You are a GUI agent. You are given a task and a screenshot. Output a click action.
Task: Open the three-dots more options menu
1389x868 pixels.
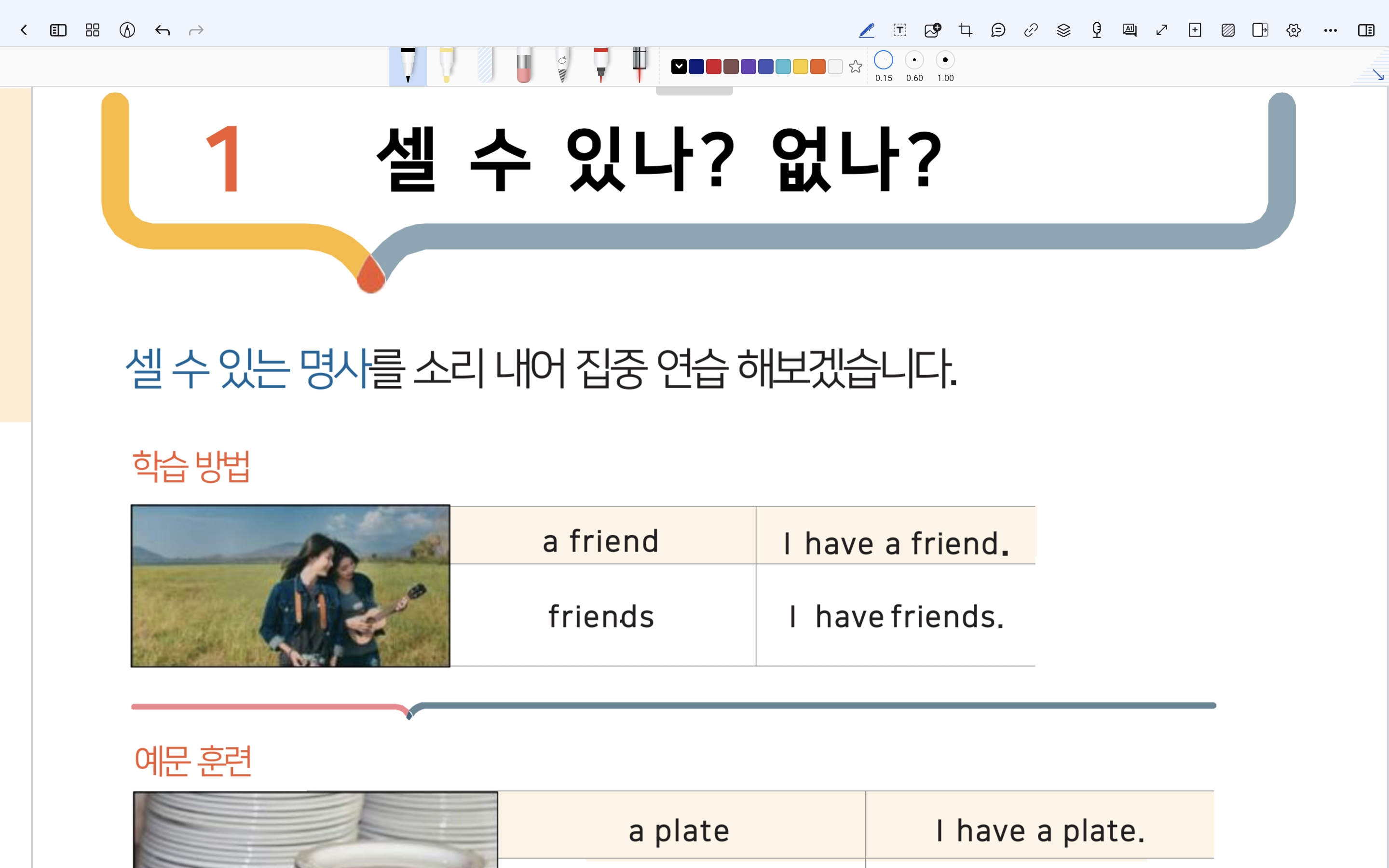pyautogui.click(x=1330, y=30)
